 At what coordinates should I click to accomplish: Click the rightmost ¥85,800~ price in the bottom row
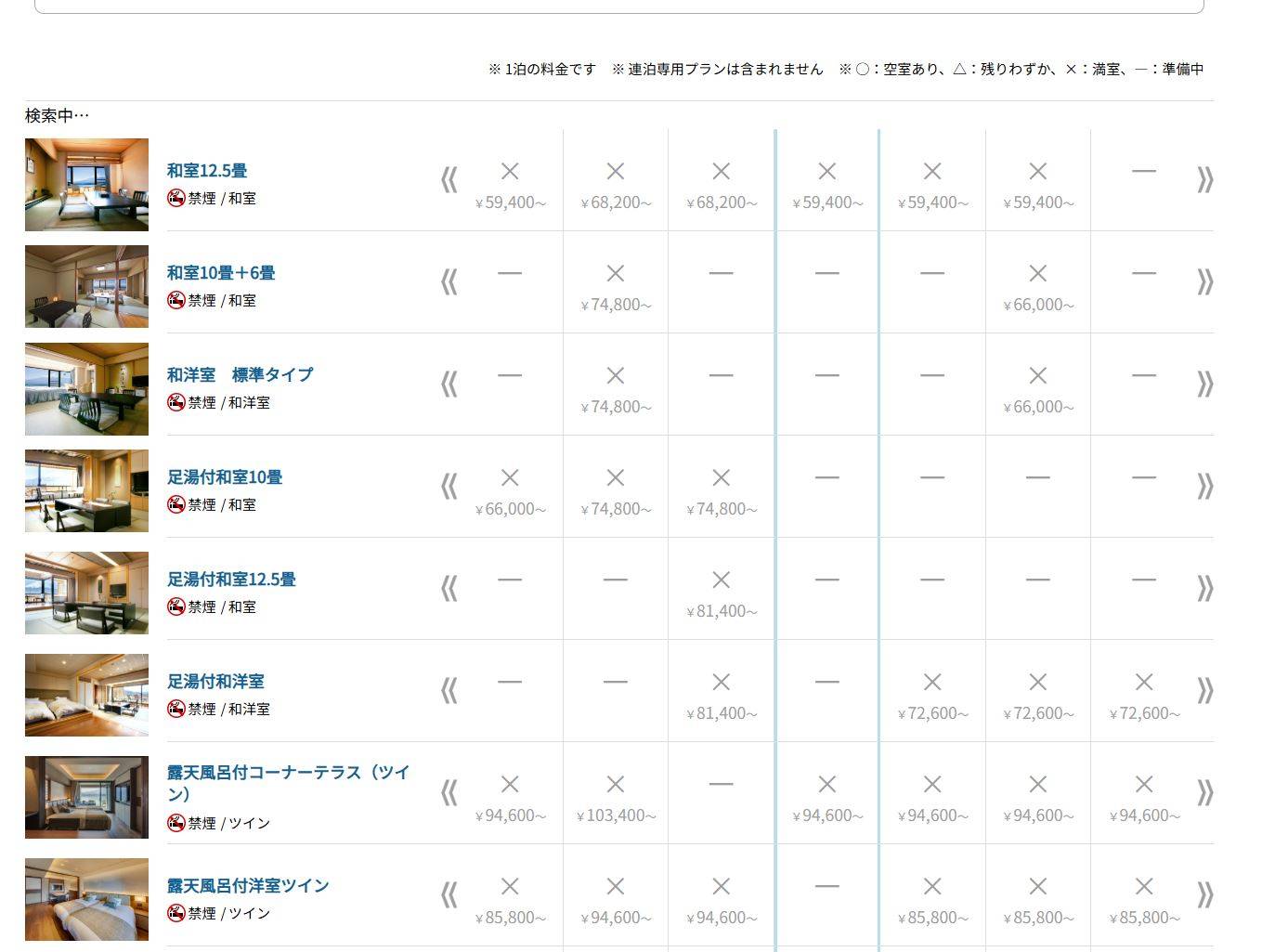[x=1143, y=917]
